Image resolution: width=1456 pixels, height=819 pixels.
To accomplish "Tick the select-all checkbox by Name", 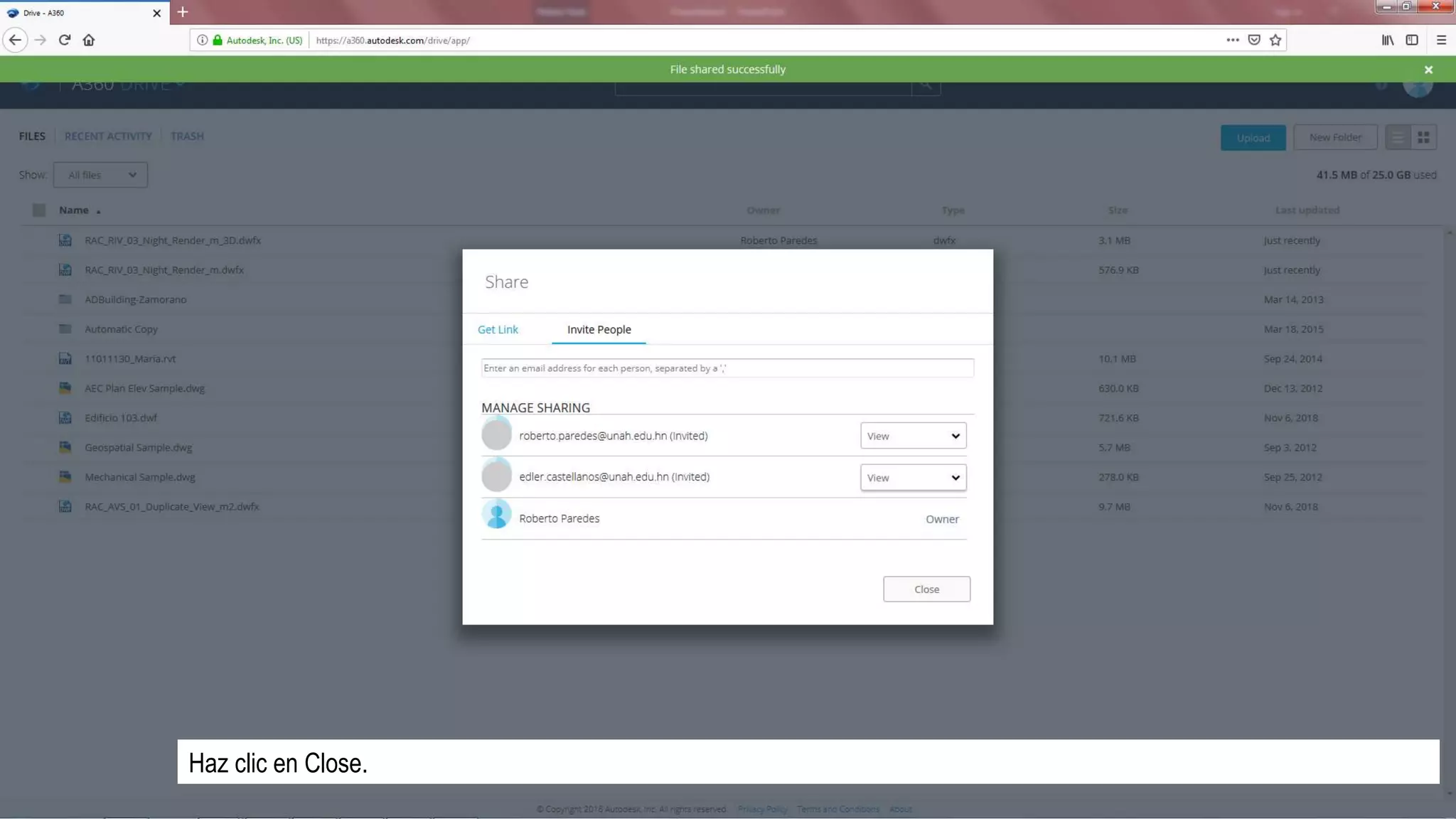I will pyautogui.click(x=39, y=210).
